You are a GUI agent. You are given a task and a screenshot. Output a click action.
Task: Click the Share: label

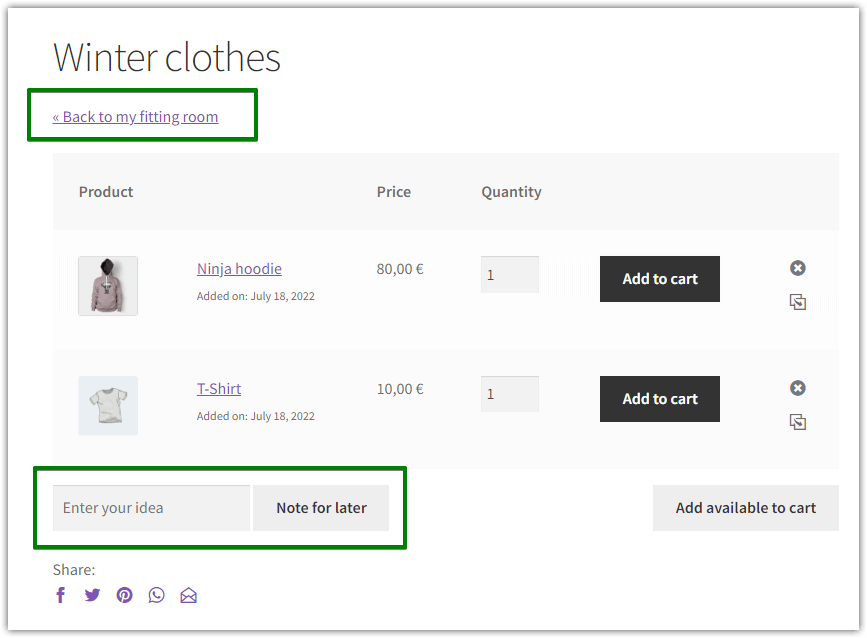pos(74,569)
